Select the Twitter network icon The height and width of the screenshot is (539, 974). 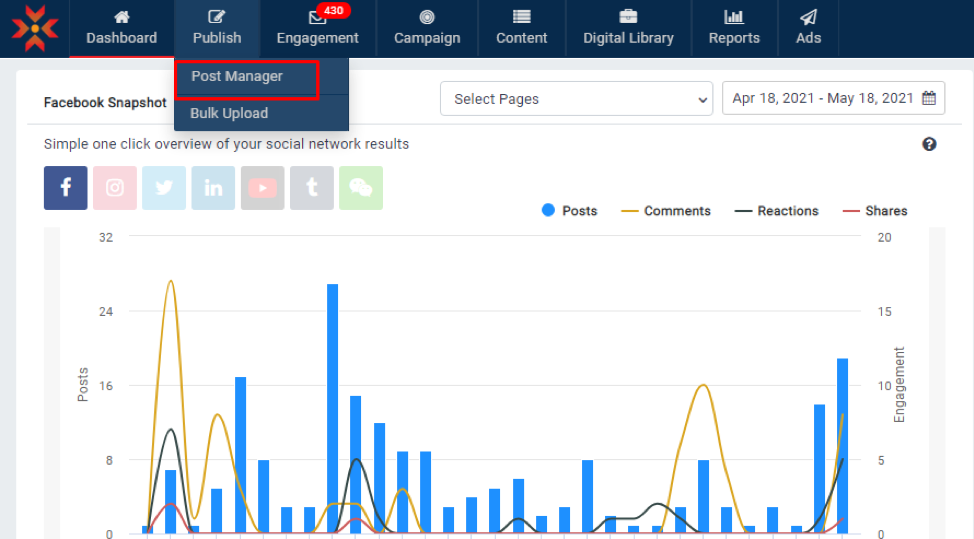coord(164,188)
